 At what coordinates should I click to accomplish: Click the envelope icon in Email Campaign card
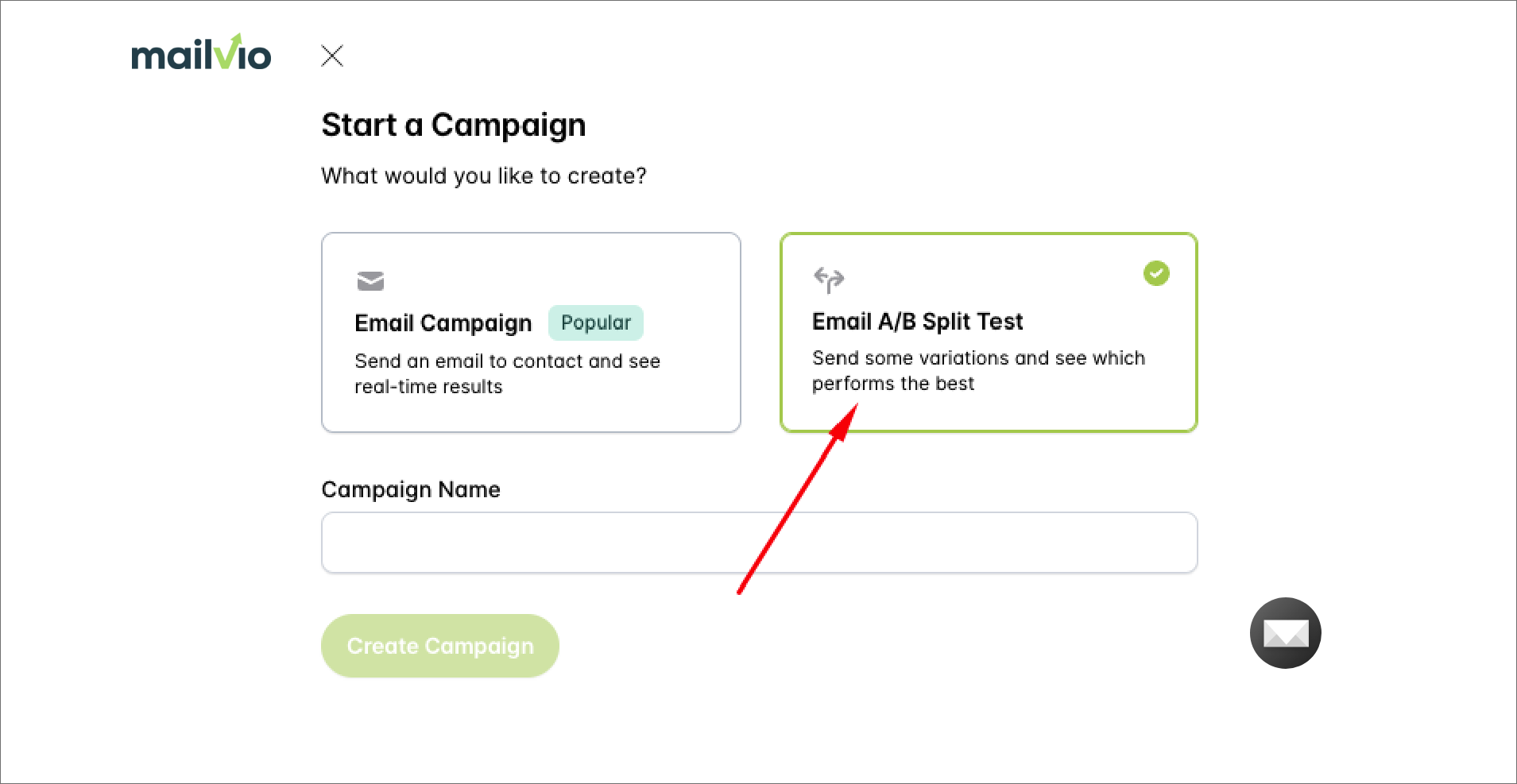pyautogui.click(x=370, y=280)
